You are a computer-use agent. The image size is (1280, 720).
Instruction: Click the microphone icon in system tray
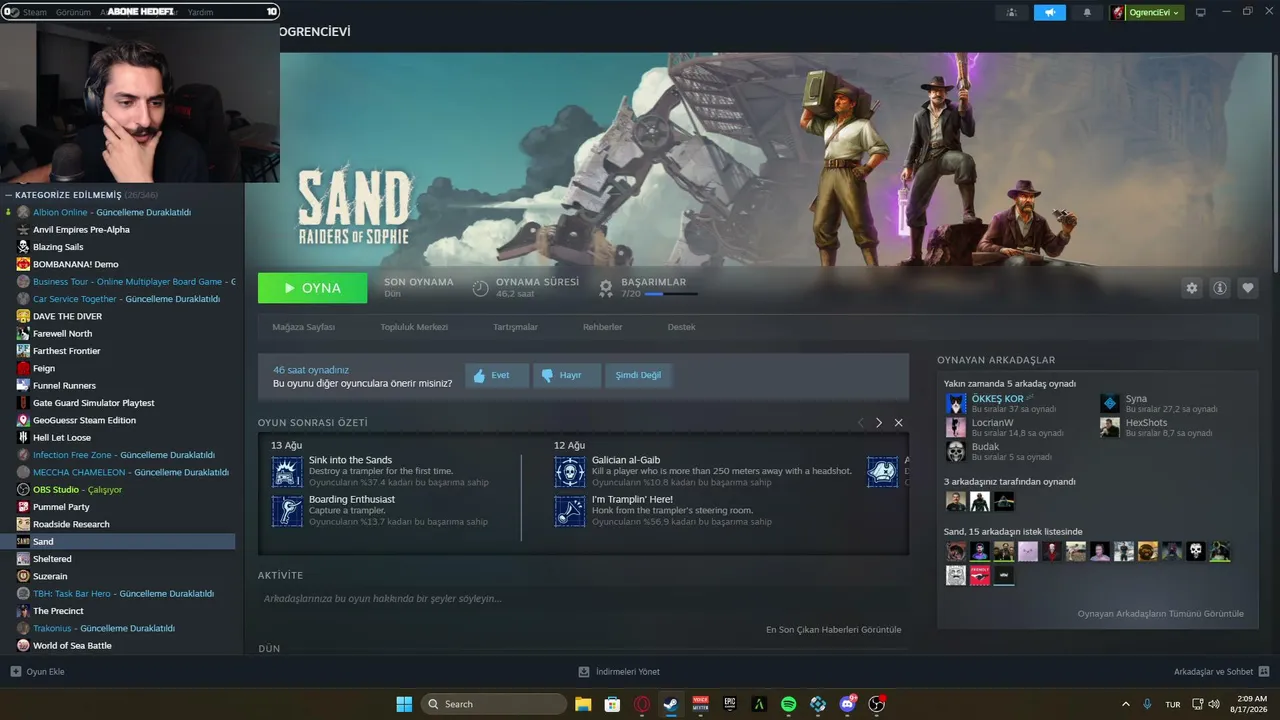click(1147, 704)
